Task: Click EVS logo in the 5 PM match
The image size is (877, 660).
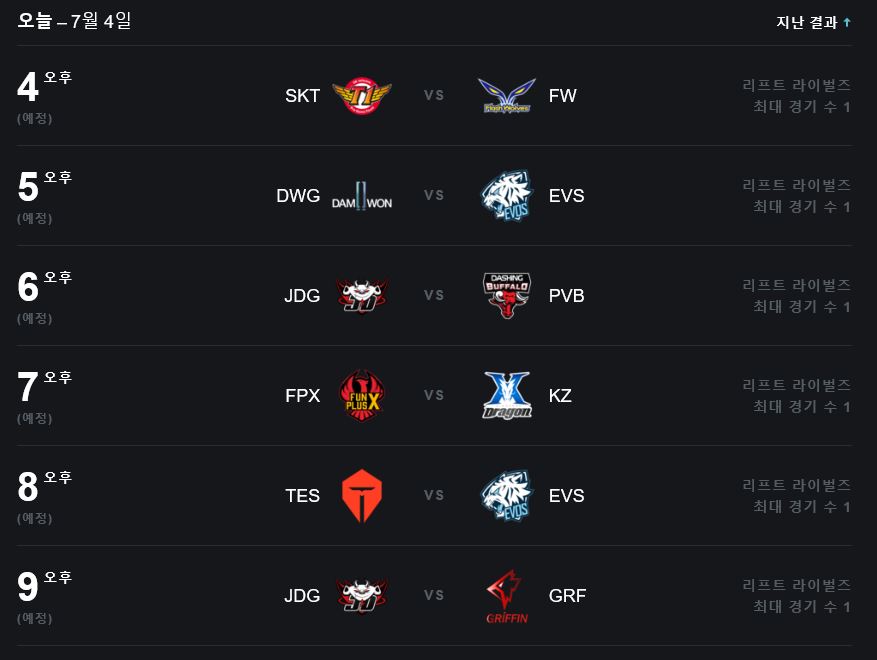Action: point(507,196)
